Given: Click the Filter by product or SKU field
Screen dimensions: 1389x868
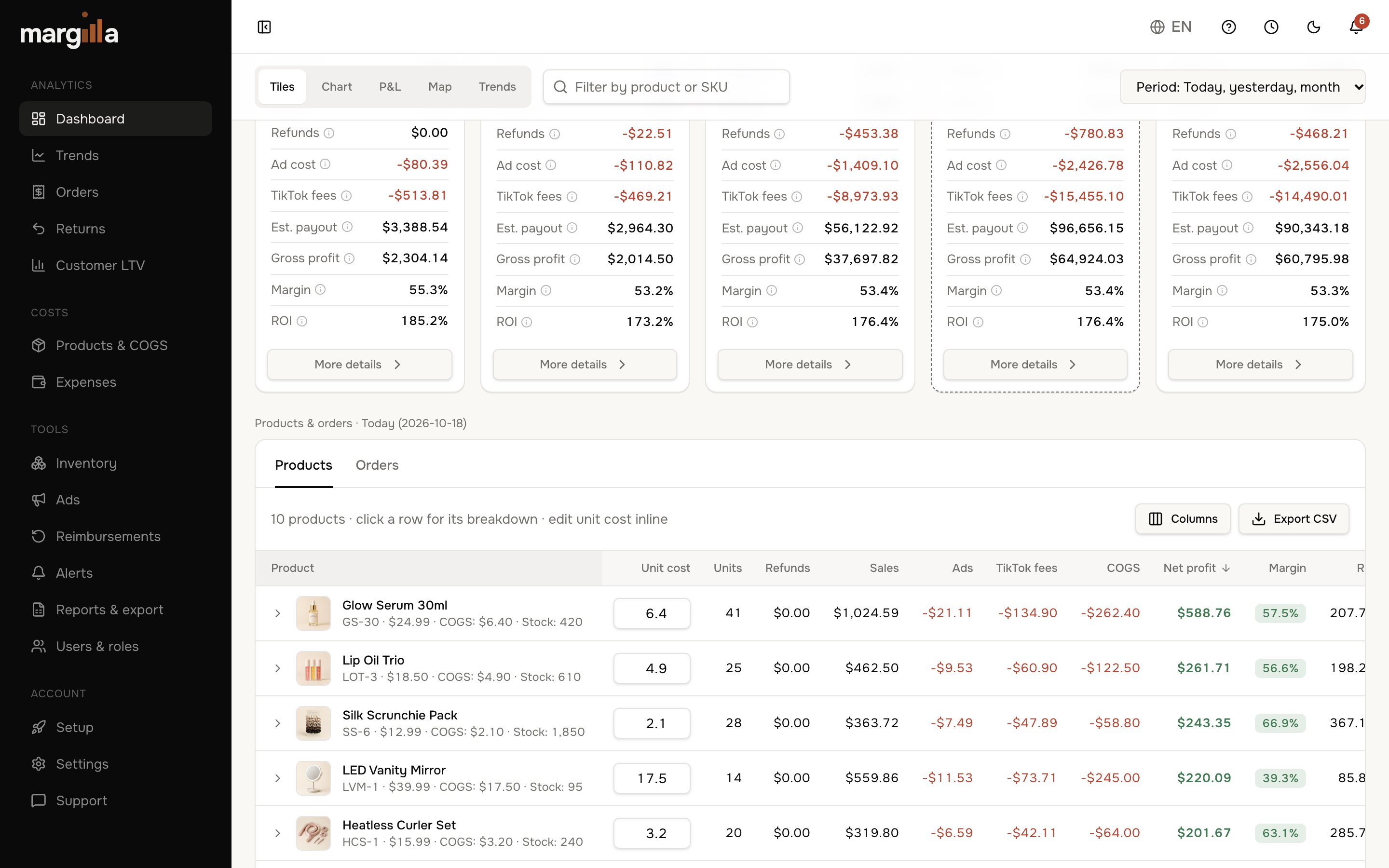Looking at the screenshot, I should pyautogui.click(x=666, y=87).
